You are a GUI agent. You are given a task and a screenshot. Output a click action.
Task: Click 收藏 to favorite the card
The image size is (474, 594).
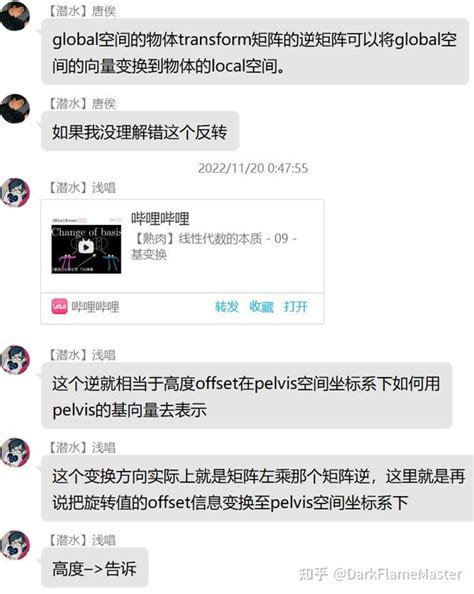tap(261, 306)
